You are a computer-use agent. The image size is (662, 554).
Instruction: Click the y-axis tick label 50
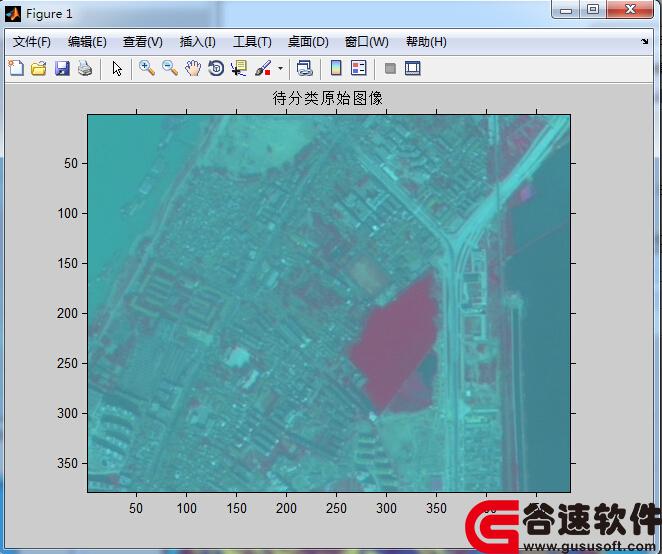coord(71,163)
